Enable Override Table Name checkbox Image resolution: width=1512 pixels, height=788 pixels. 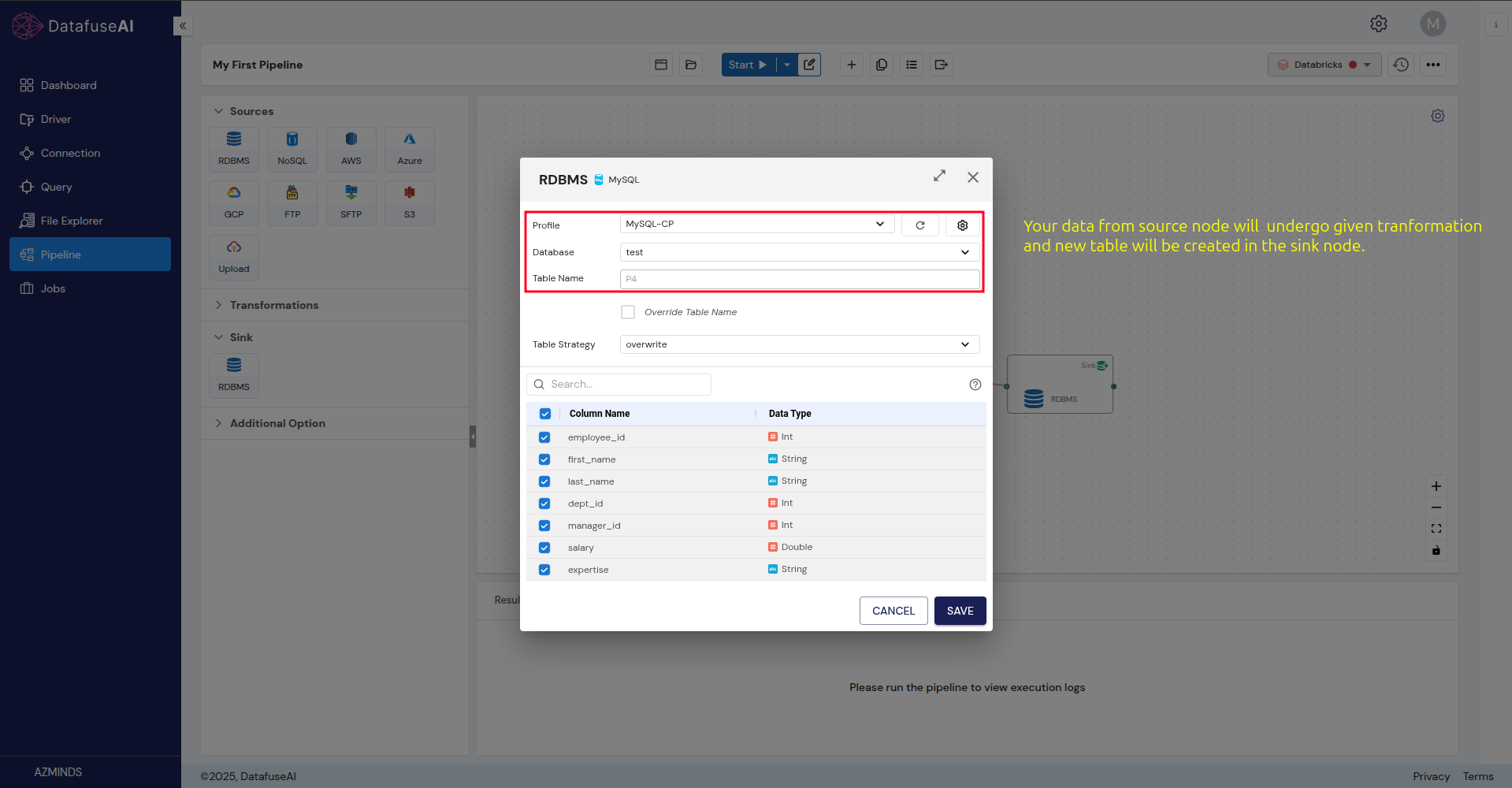pyautogui.click(x=628, y=312)
